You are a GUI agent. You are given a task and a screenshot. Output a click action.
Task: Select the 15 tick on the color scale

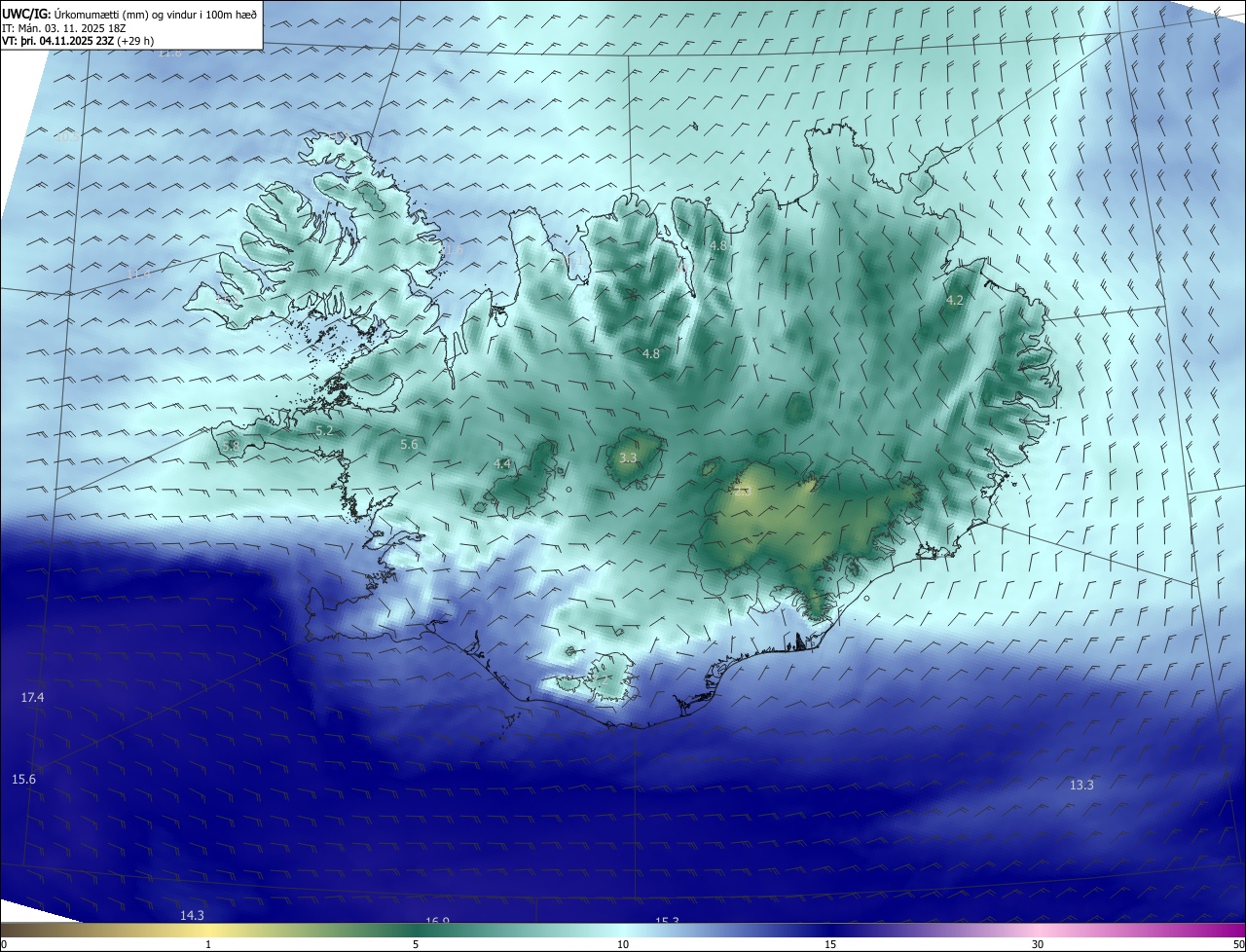point(830,944)
